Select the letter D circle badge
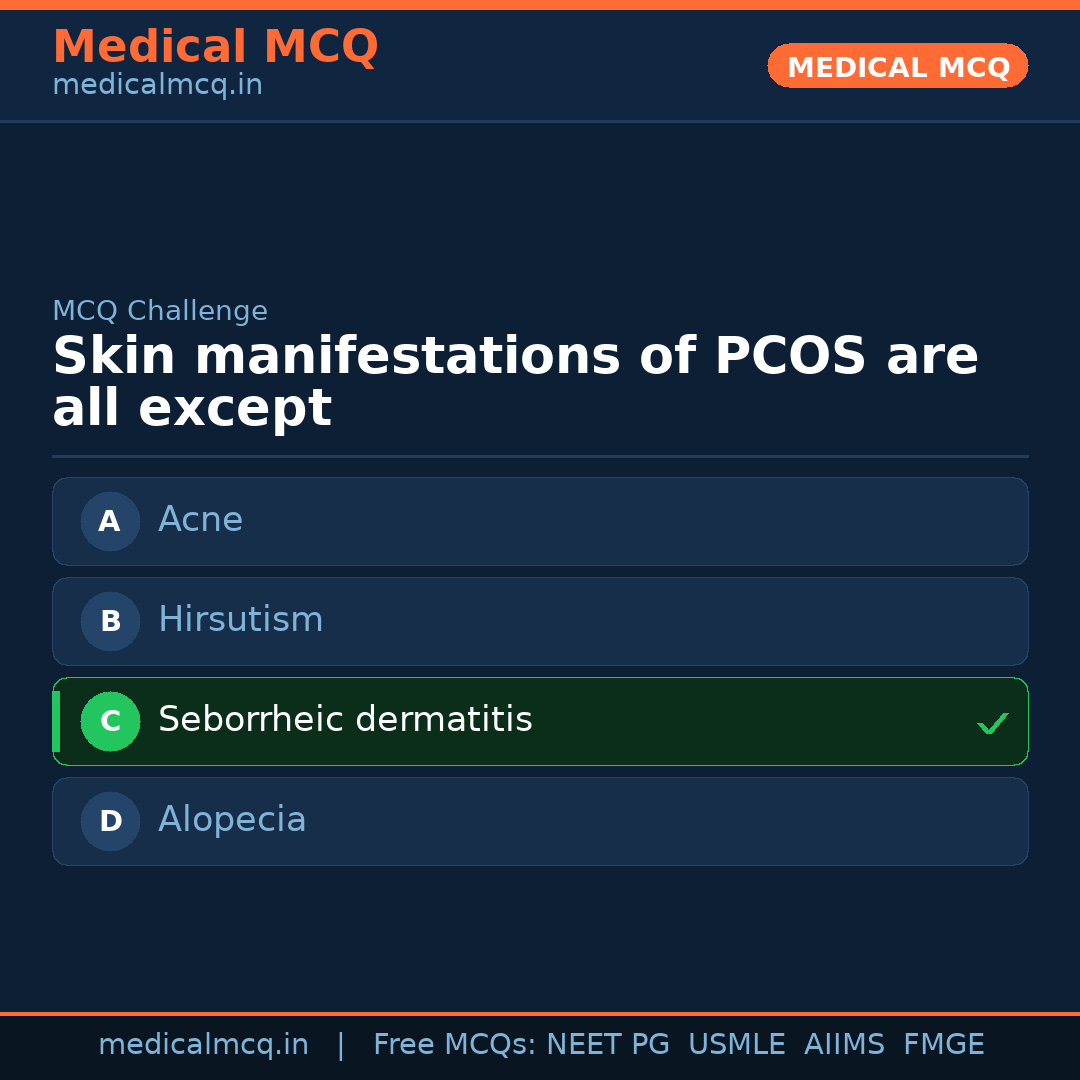 coord(110,821)
